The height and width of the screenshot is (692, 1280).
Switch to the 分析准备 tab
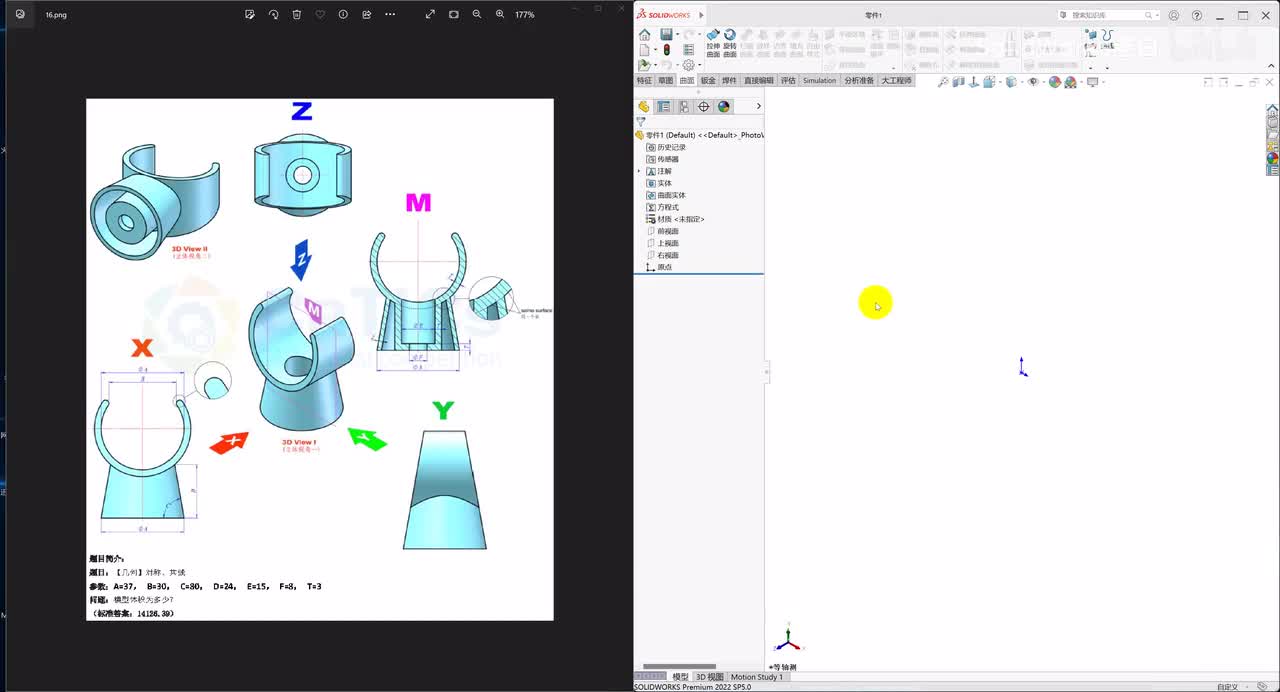coord(859,81)
